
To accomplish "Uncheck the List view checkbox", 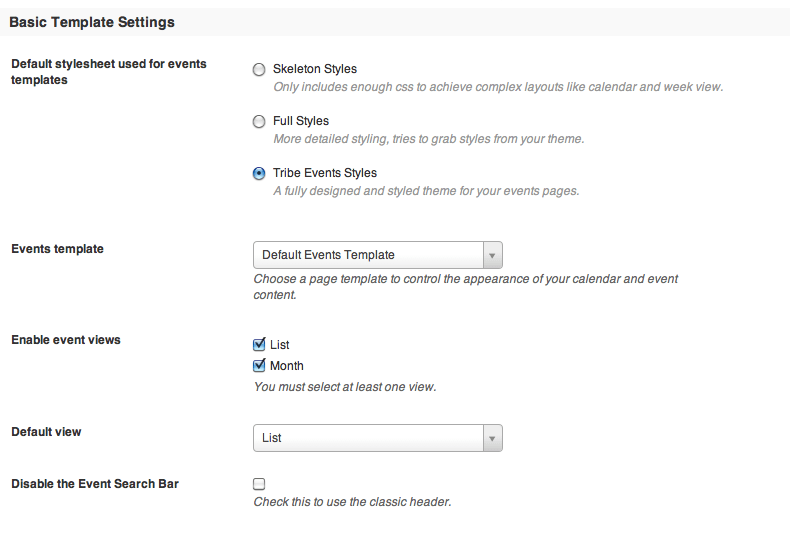I will [x=259, y=344].
